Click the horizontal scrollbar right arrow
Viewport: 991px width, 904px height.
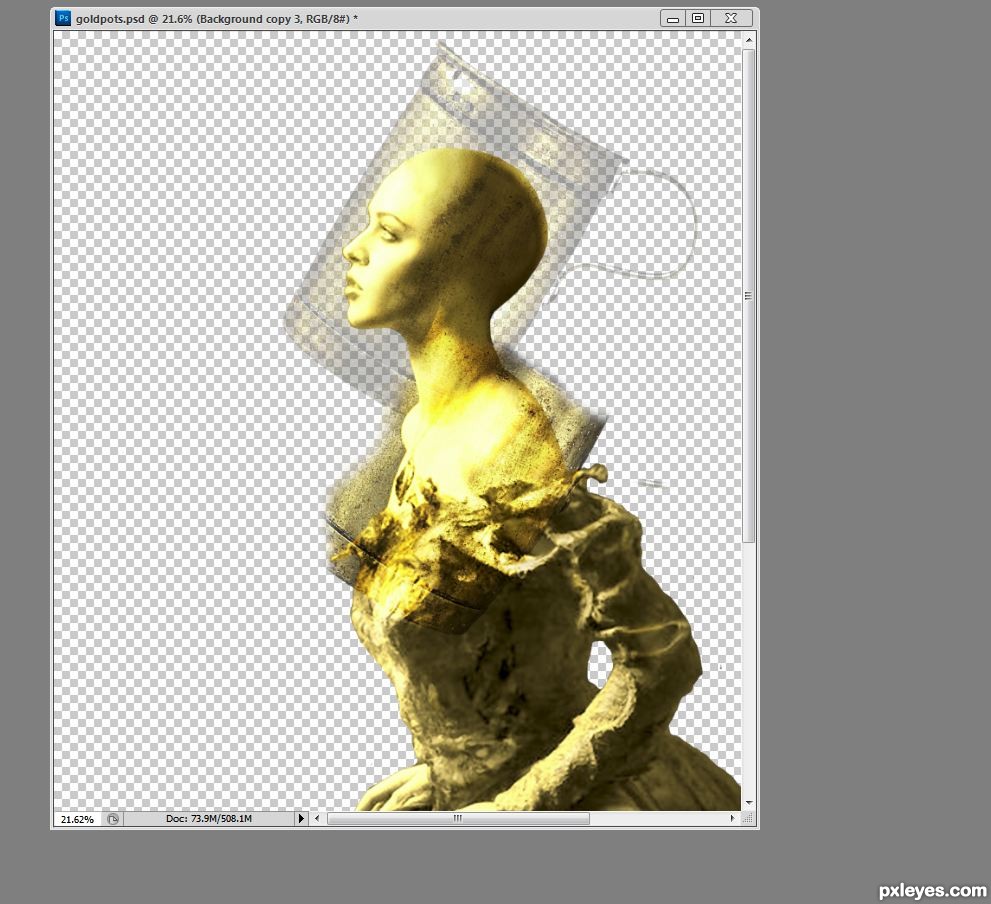coord(733,819)
